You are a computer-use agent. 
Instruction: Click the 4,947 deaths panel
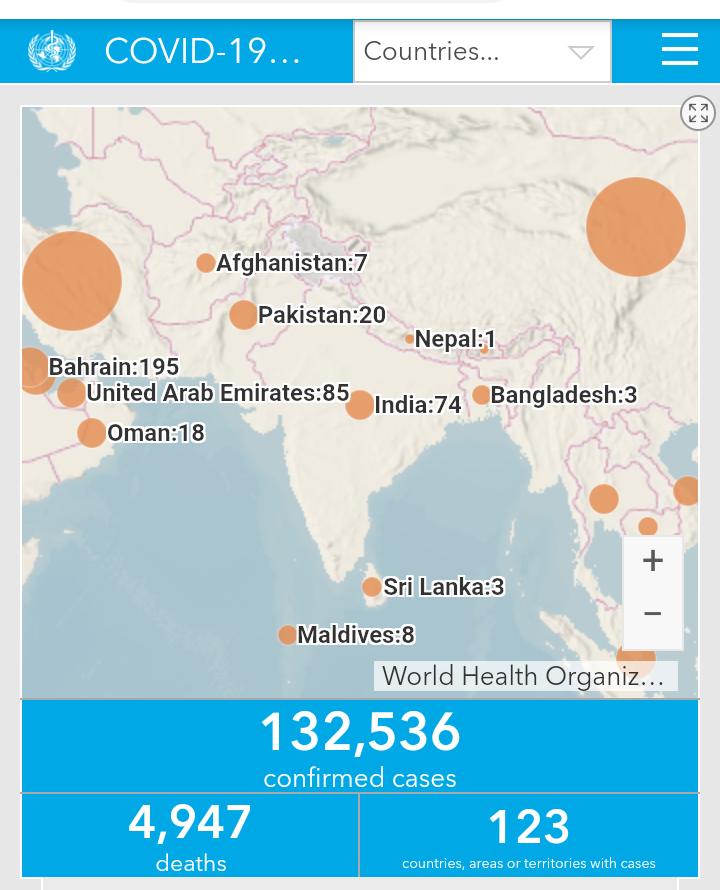point(190,836)
